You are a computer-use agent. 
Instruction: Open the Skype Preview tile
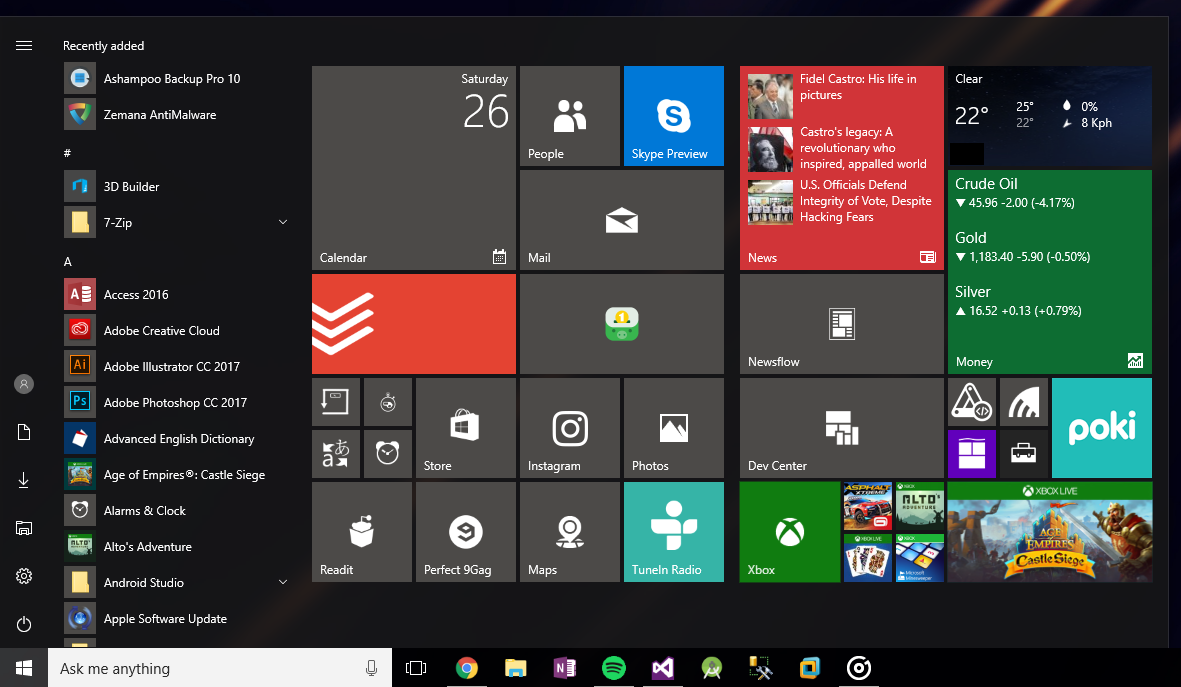click(x=673, y=116)
